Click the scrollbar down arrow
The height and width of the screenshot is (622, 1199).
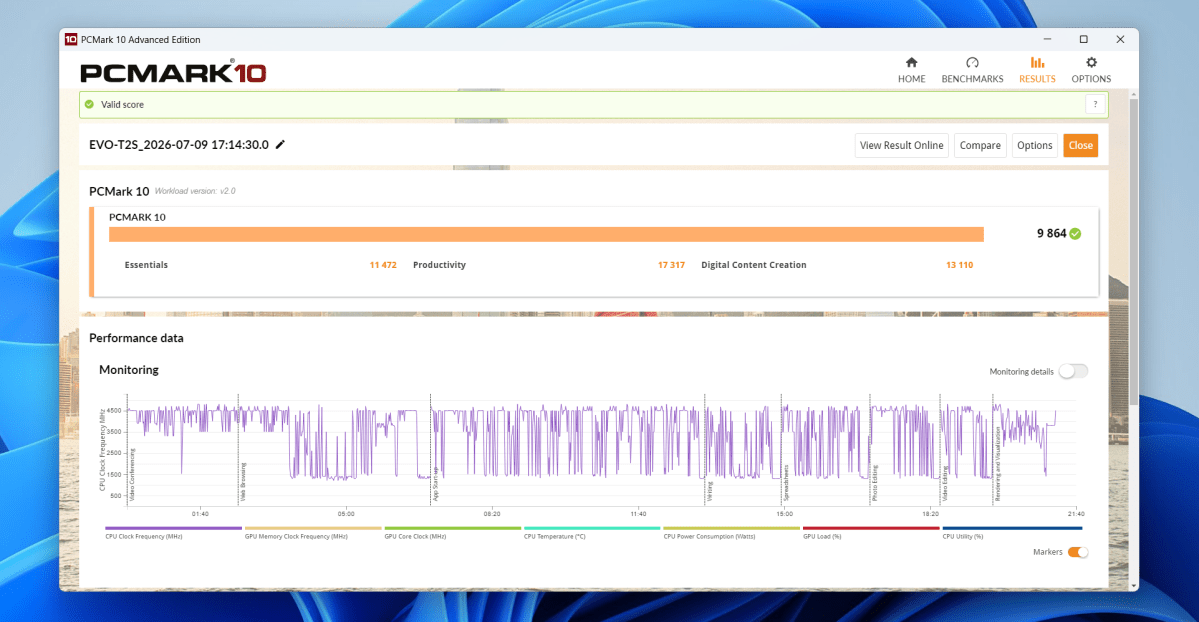(1133, 586)
